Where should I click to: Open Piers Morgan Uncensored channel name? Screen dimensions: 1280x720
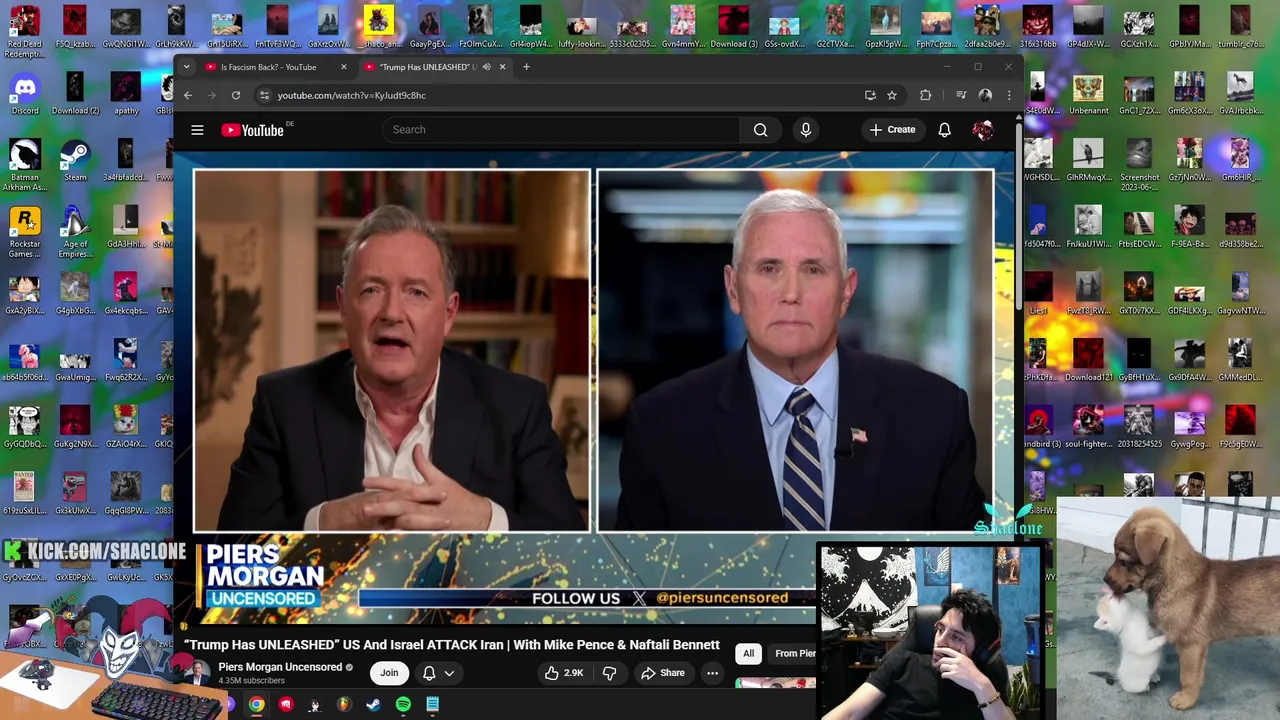[280, 667]
